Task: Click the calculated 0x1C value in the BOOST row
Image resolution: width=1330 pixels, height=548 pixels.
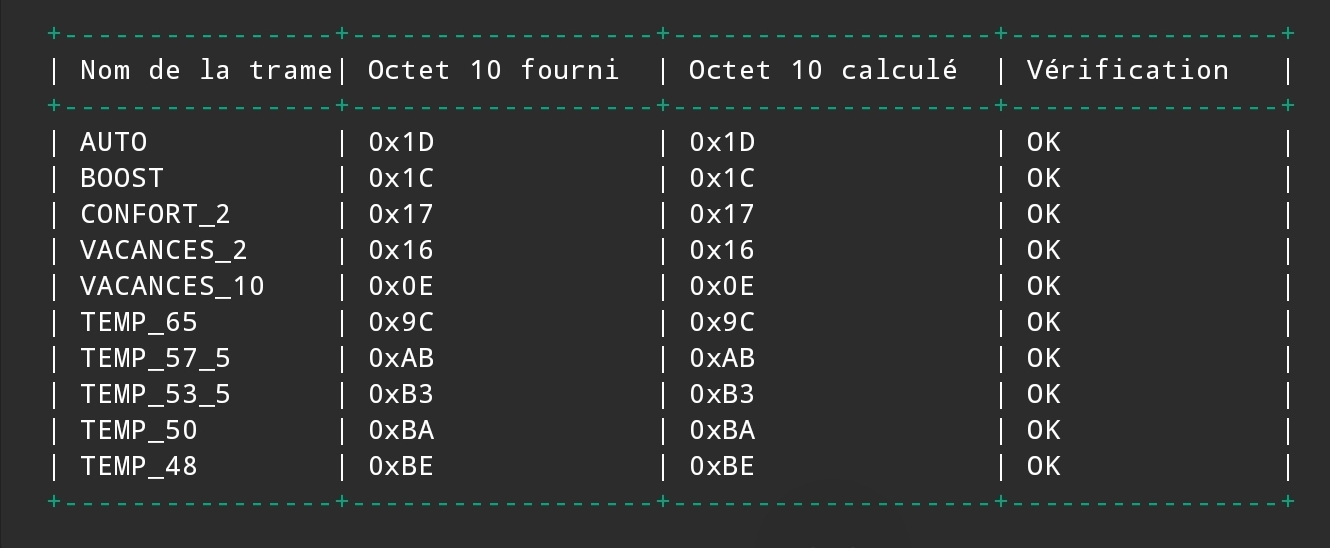Action: pos(722,178)
